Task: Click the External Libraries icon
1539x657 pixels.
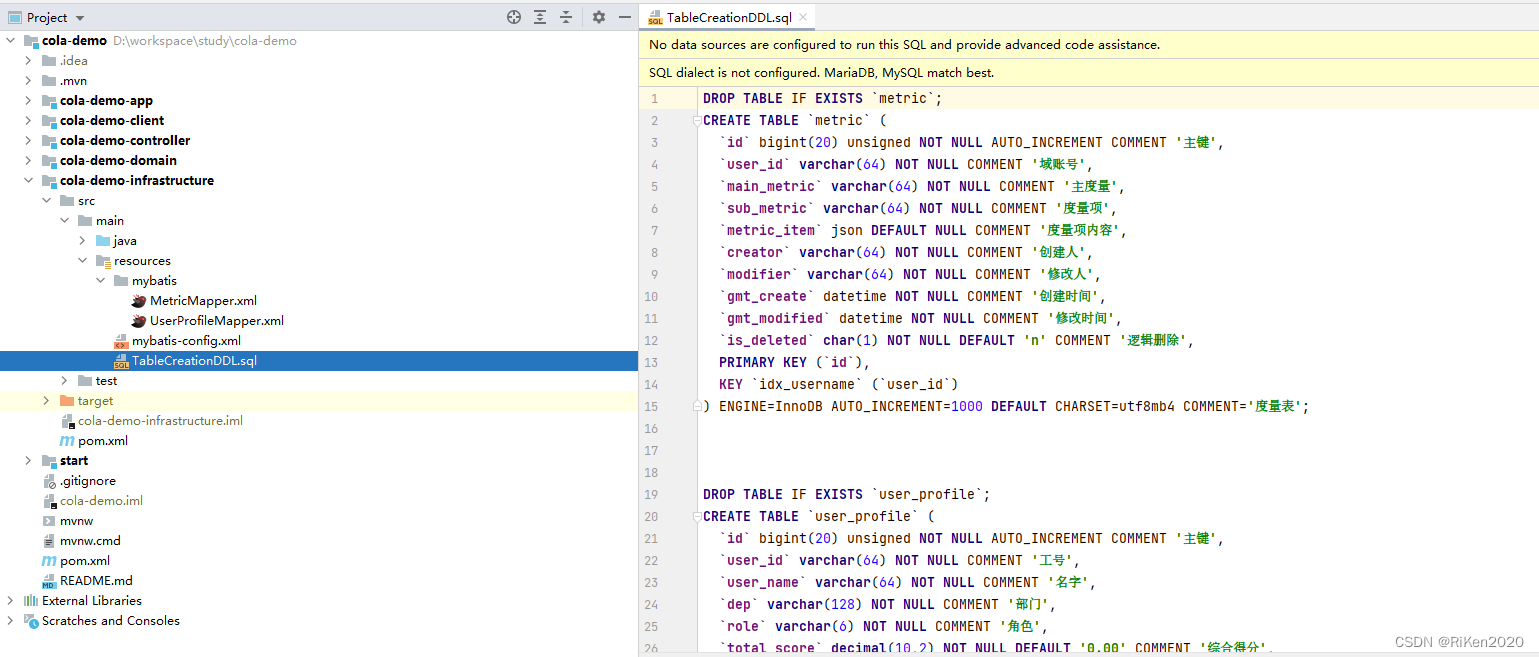Action: [x=31, y=601]
